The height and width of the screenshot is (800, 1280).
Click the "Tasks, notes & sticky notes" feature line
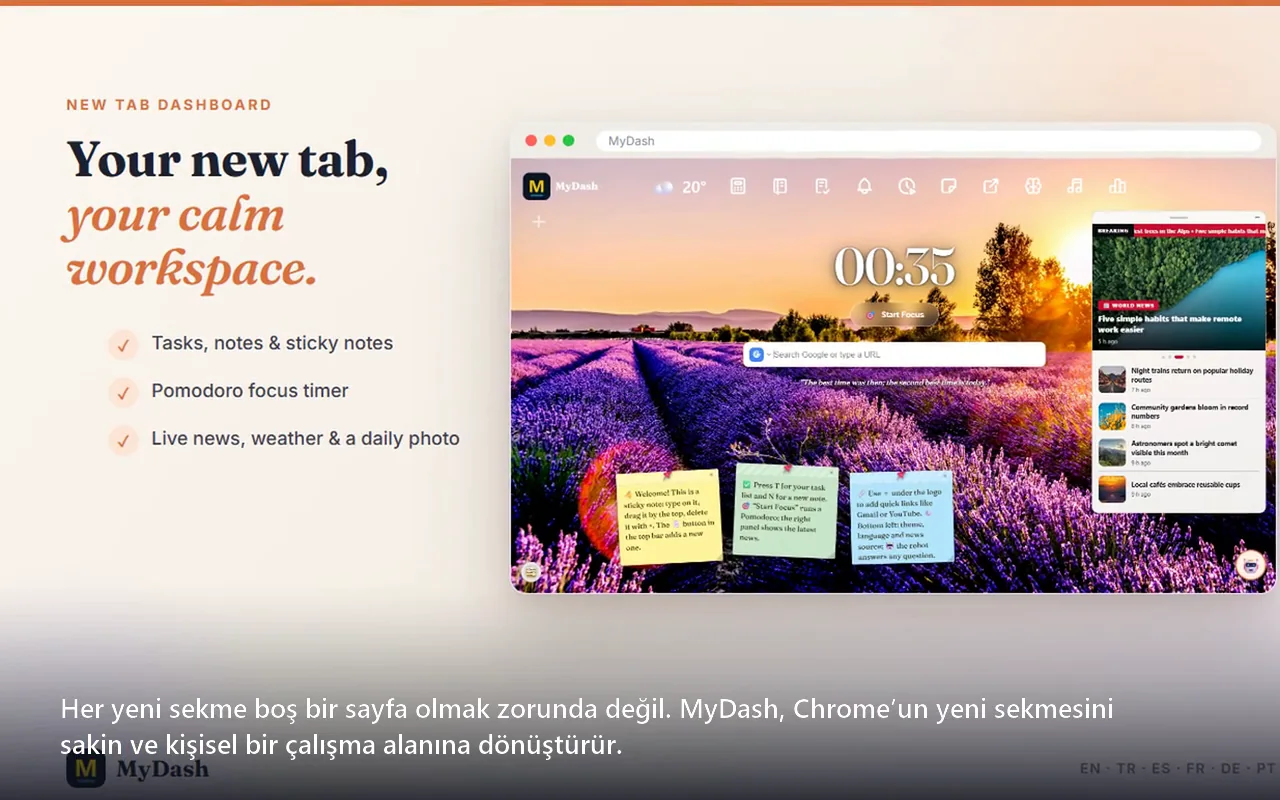pyautogui.click(x=272, y=343)
